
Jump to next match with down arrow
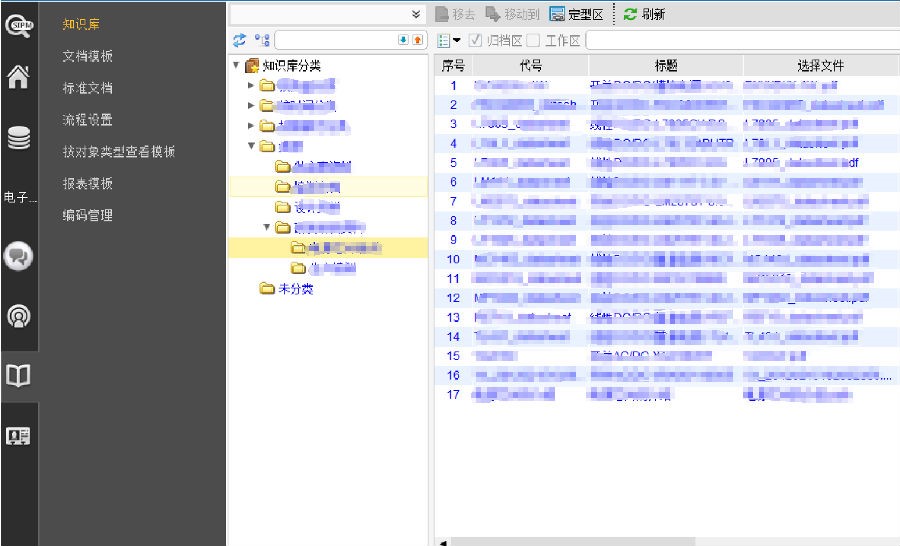pyautogui.click(x=403, y=40)
